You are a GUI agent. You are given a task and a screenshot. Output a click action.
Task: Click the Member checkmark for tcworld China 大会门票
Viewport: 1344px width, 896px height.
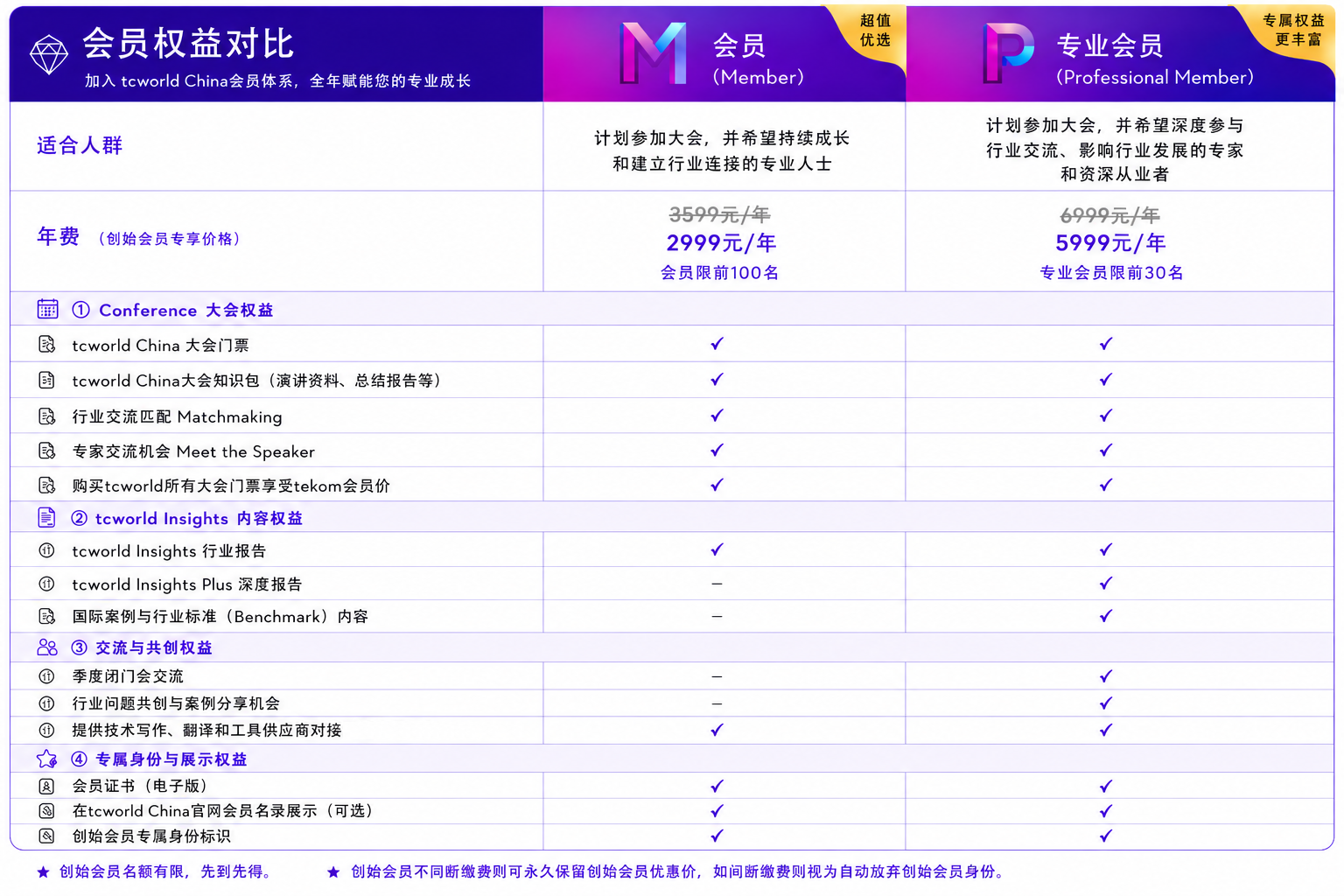tap(717, 344)
